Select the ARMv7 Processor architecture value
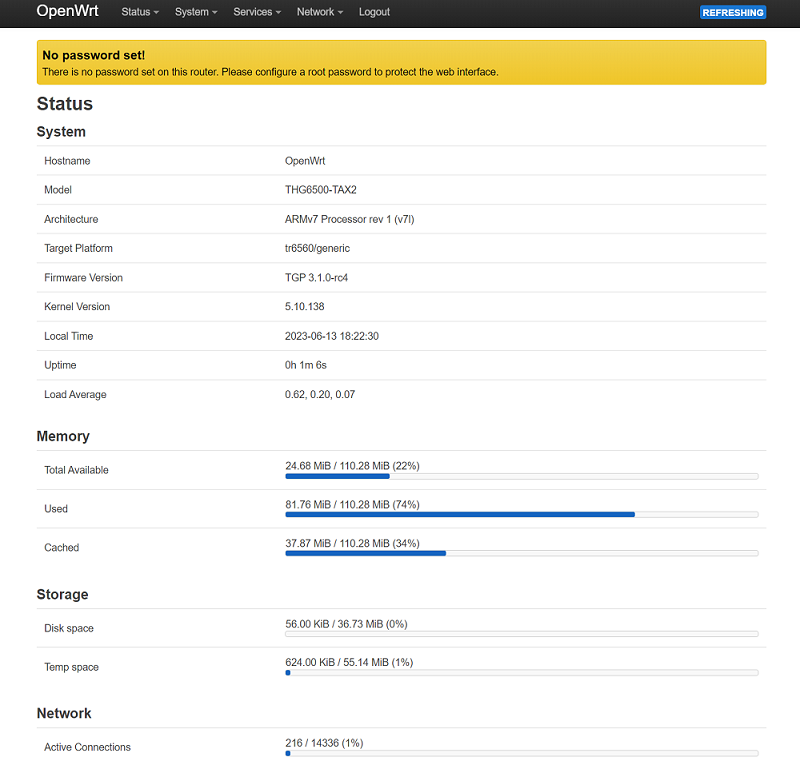This screenshot has width=800, height=773. point(349,219)
